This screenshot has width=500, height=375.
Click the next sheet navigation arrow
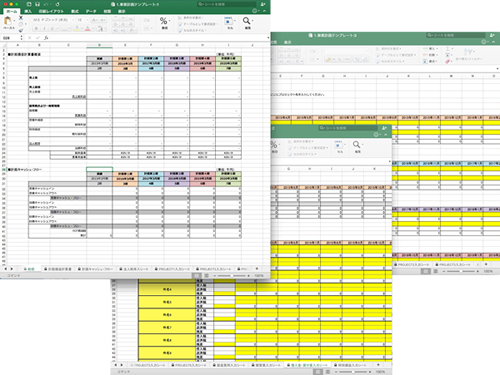pyautogui.click(x=12, y=269)
